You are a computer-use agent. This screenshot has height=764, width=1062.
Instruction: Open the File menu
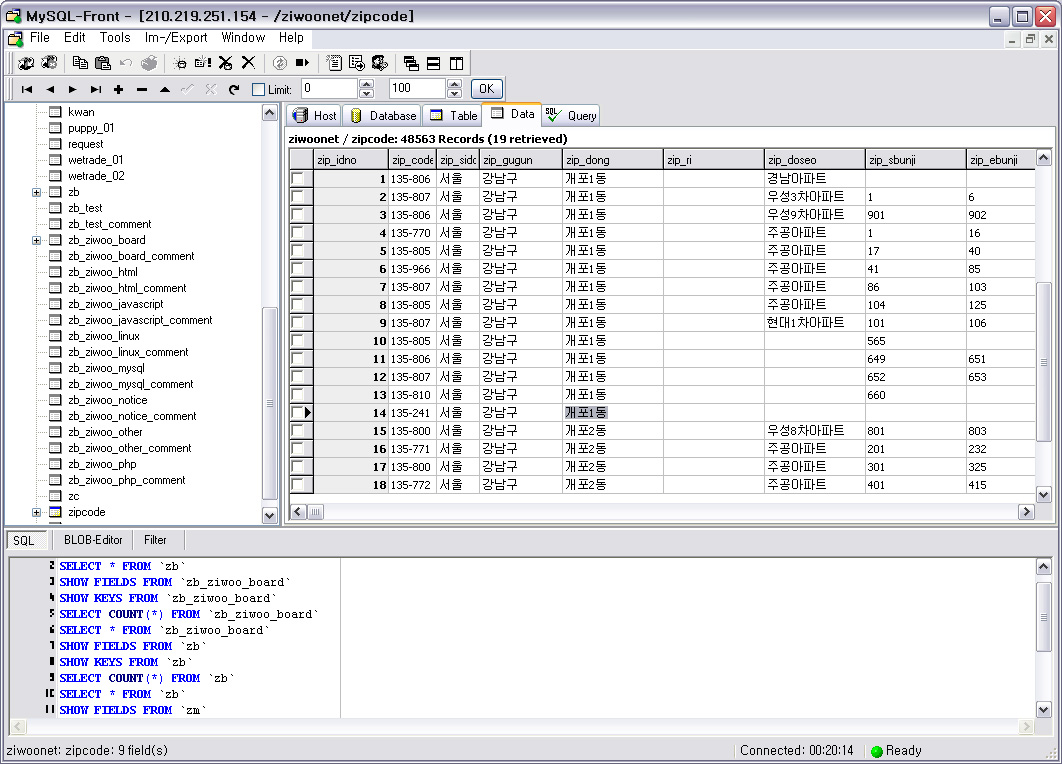coord(40,38)
